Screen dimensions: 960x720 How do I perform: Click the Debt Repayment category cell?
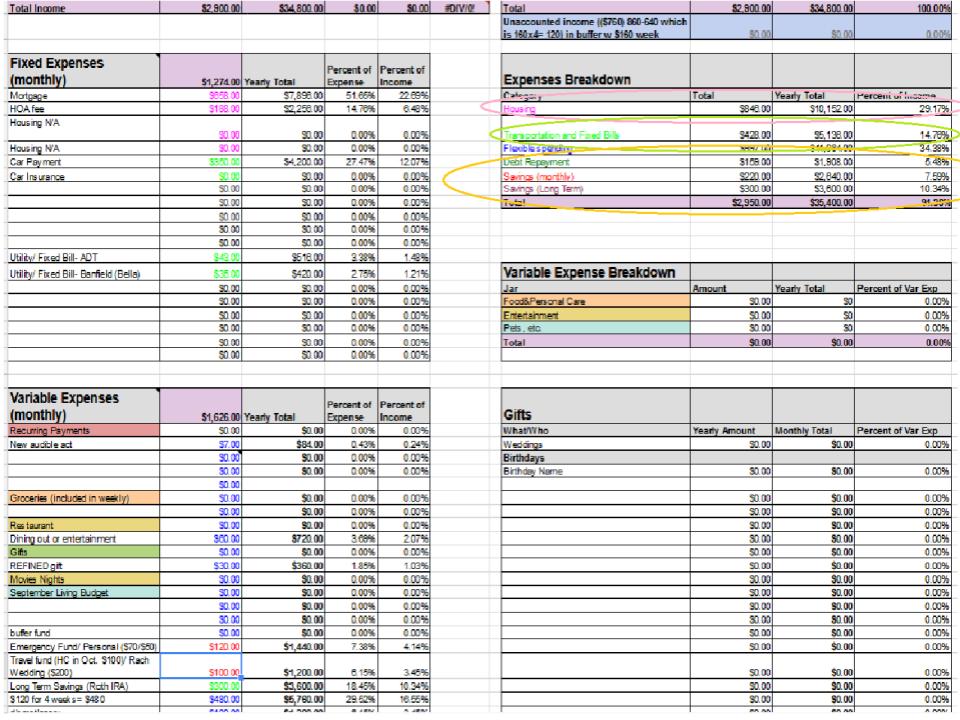point(595,162)
